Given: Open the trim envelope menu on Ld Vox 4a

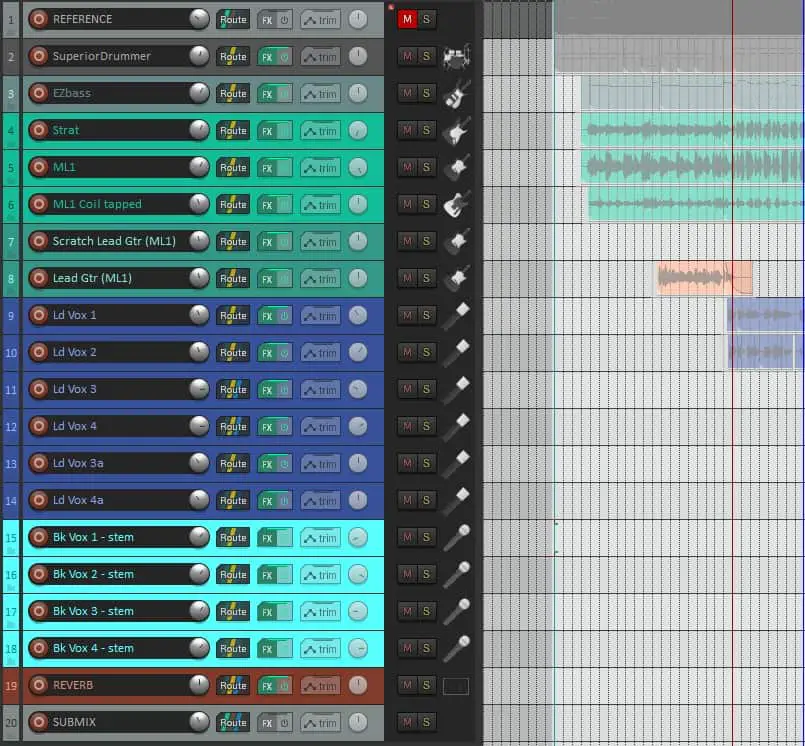Looking at the screenshot, I should (x=320, y=501).
